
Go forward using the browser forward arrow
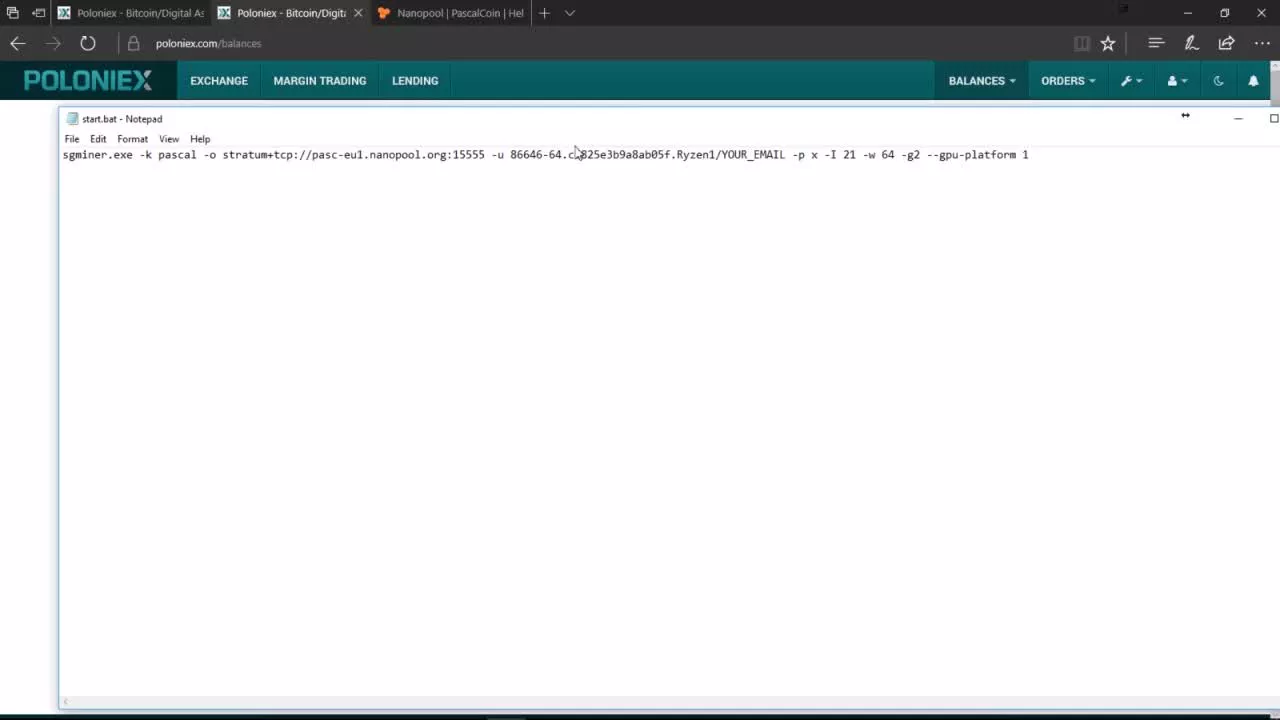53,43
